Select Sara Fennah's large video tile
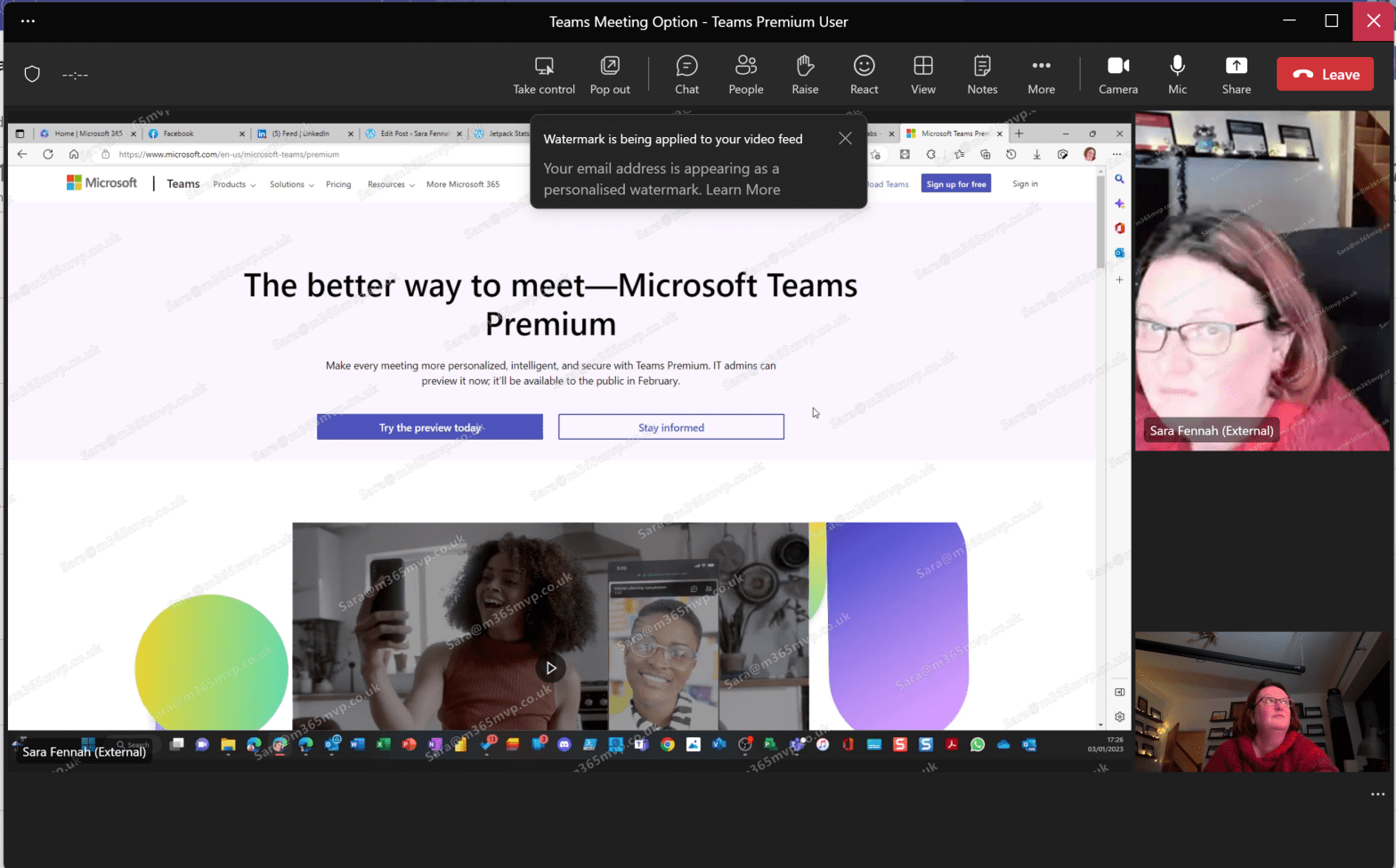The width and height of the screenshot is (1396, 868). [x=1261, y=280]
